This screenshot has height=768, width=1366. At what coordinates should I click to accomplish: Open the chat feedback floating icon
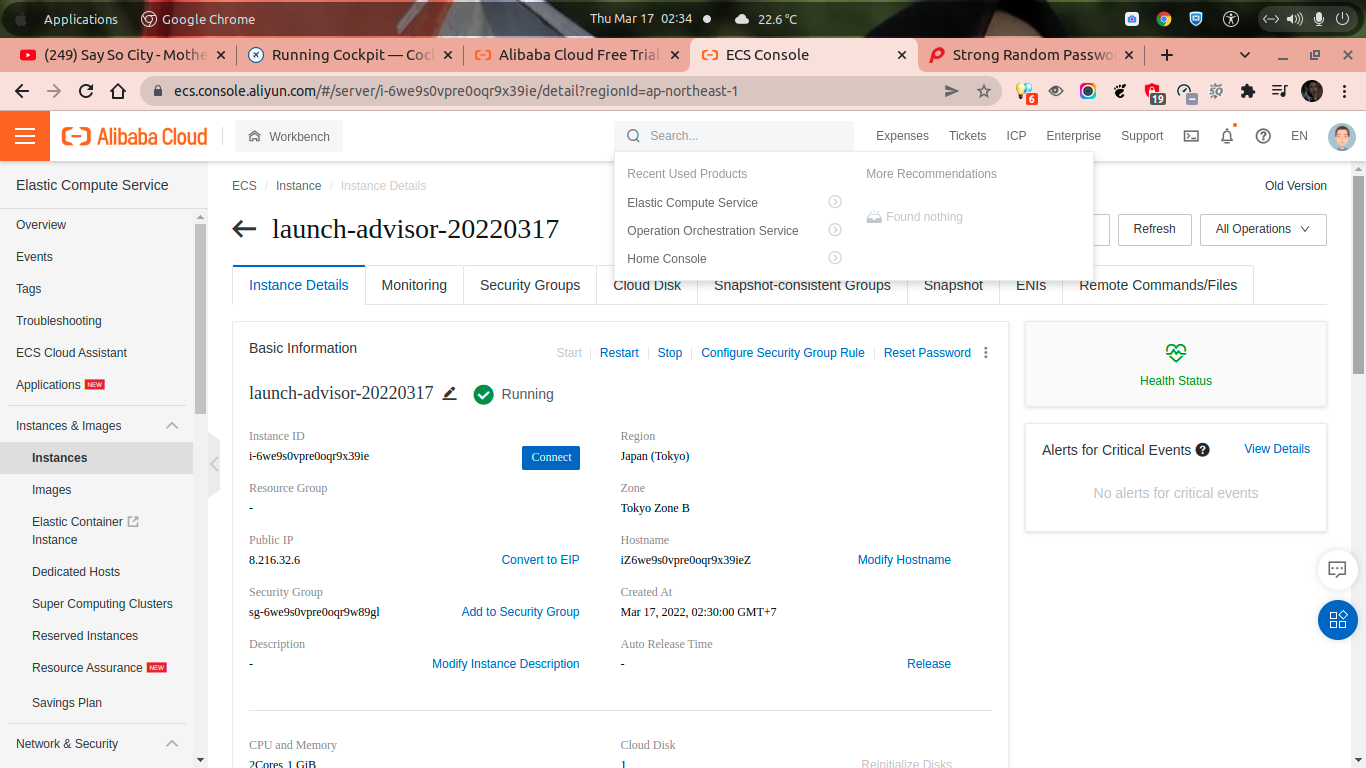tap(1337, 569)
